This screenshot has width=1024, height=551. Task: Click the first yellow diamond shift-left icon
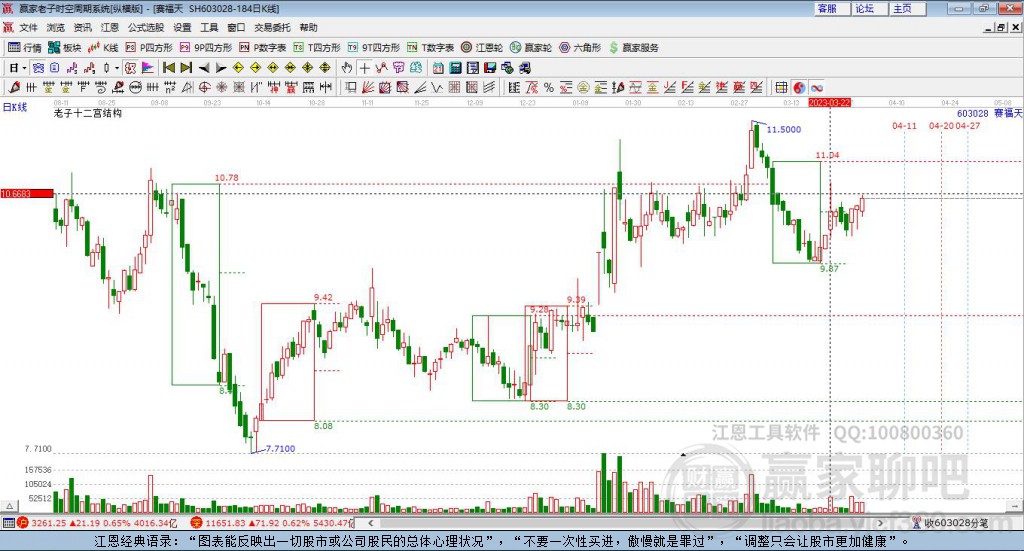[x=238, y=68]
